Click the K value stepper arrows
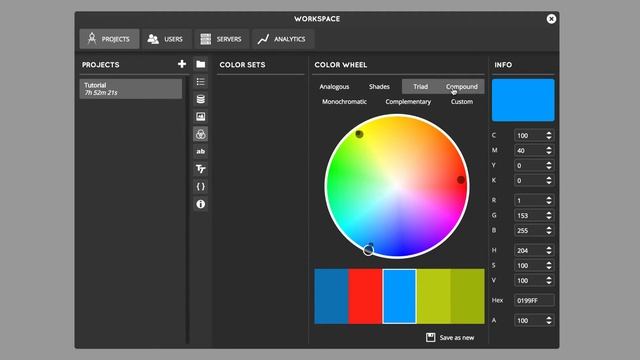The height and width of the screenshot is (360, 640). pyautogui.click(x=549, y=180)
